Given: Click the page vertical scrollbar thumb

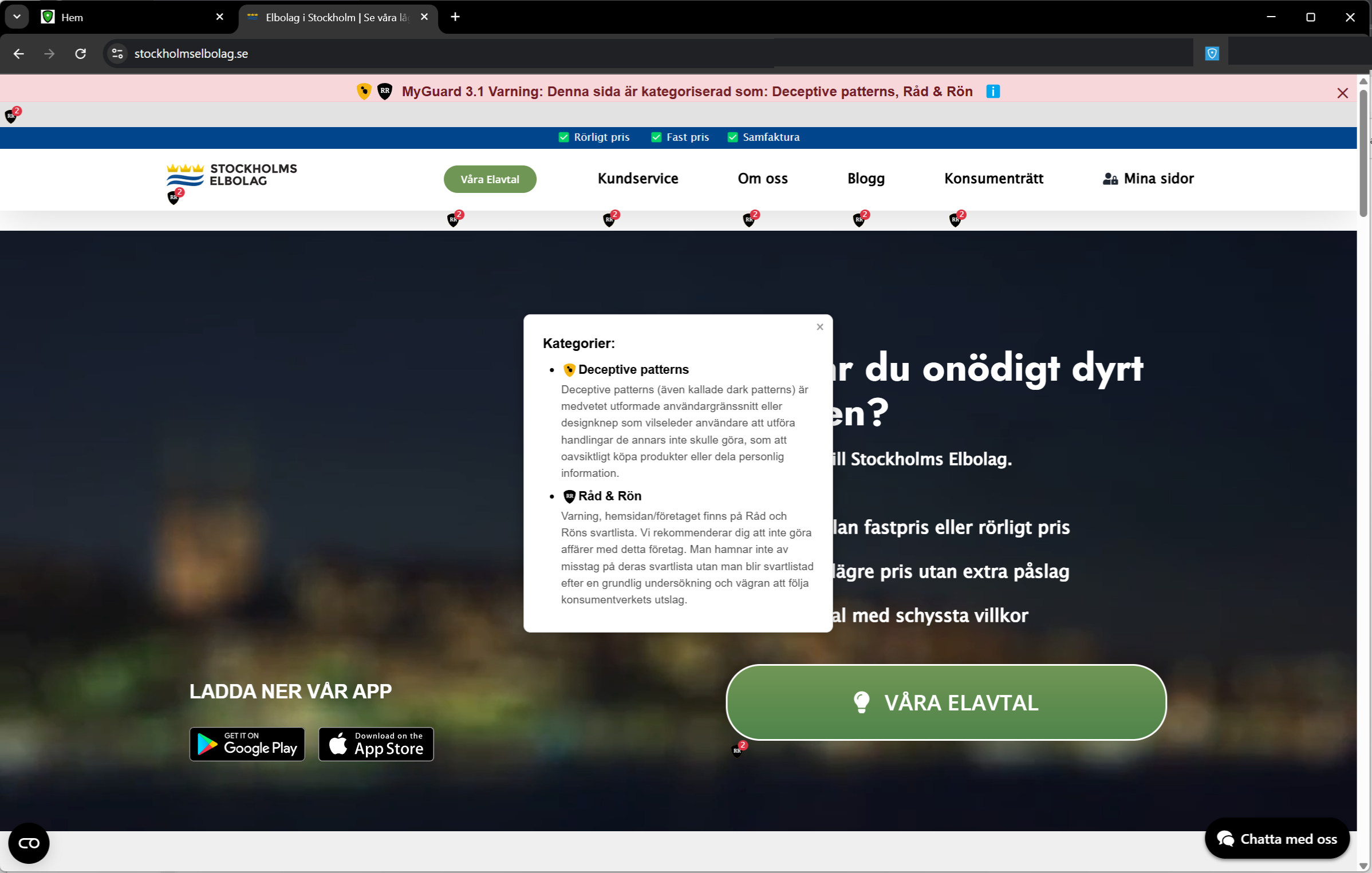Looking at the screenshot, I should tap(1364, 153).
